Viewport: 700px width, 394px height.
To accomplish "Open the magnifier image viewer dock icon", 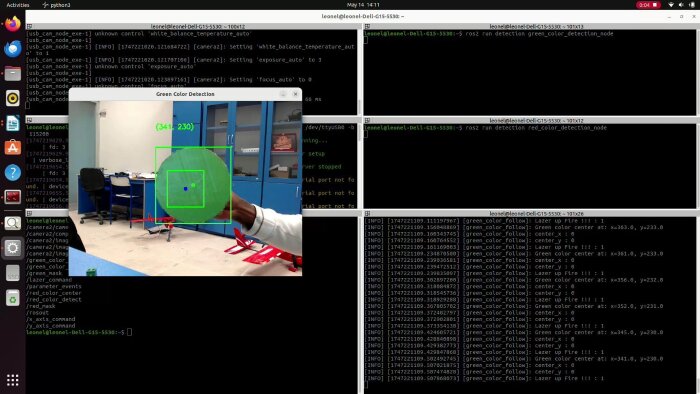I will 12,223.
